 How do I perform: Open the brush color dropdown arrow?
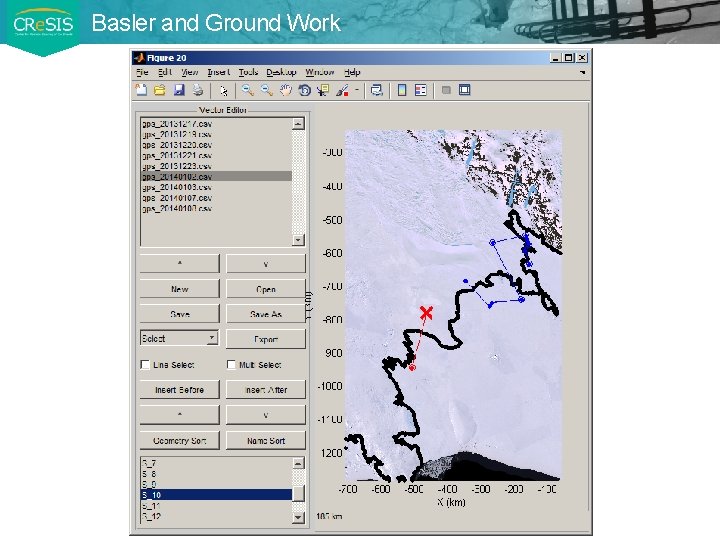pos(356,90)
